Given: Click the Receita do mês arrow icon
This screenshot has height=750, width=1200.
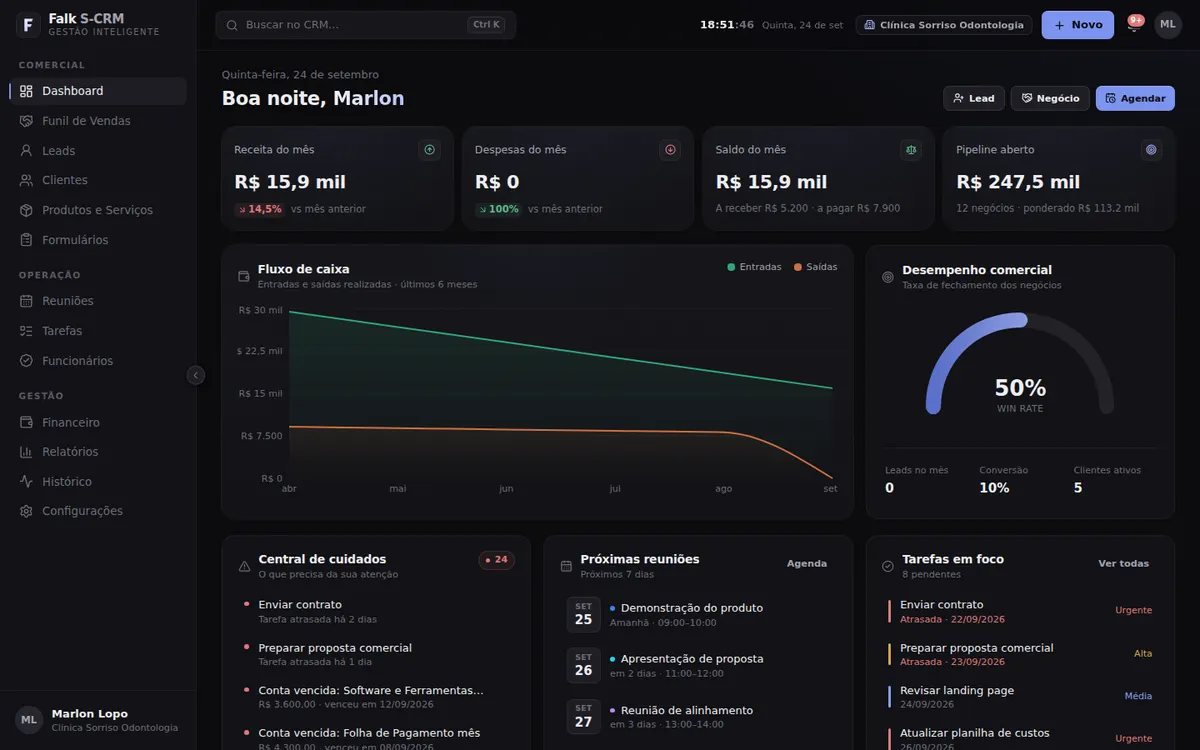Looking at the screenshot, I should click(430, 150).
